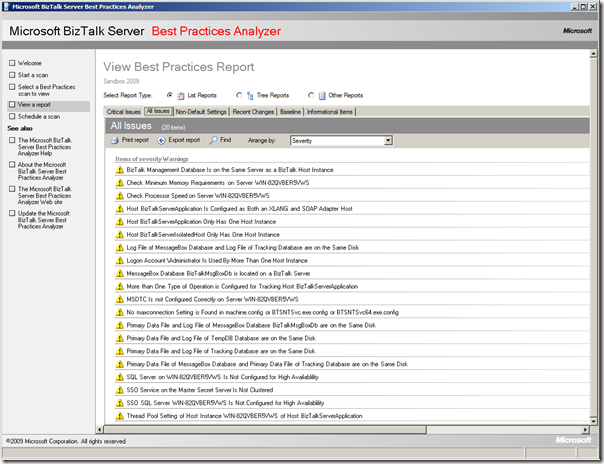Open the Non-Default Settings tab
The height and width of the screenshot is (464, 604).
point(202,112)
